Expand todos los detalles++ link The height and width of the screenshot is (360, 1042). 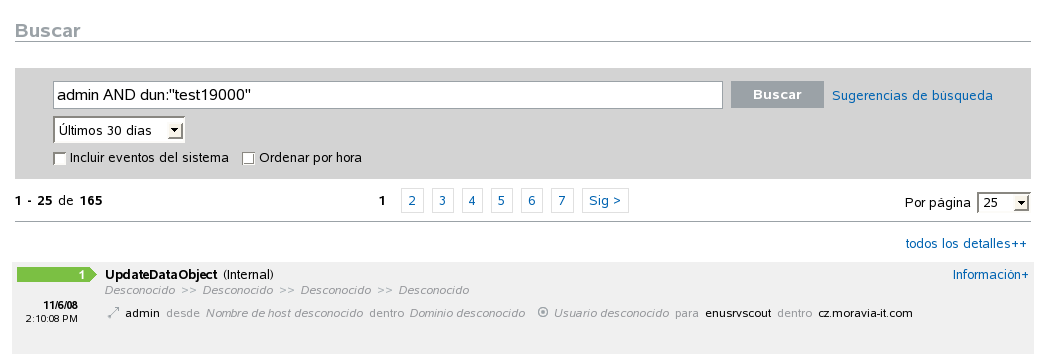click(966, 244)
